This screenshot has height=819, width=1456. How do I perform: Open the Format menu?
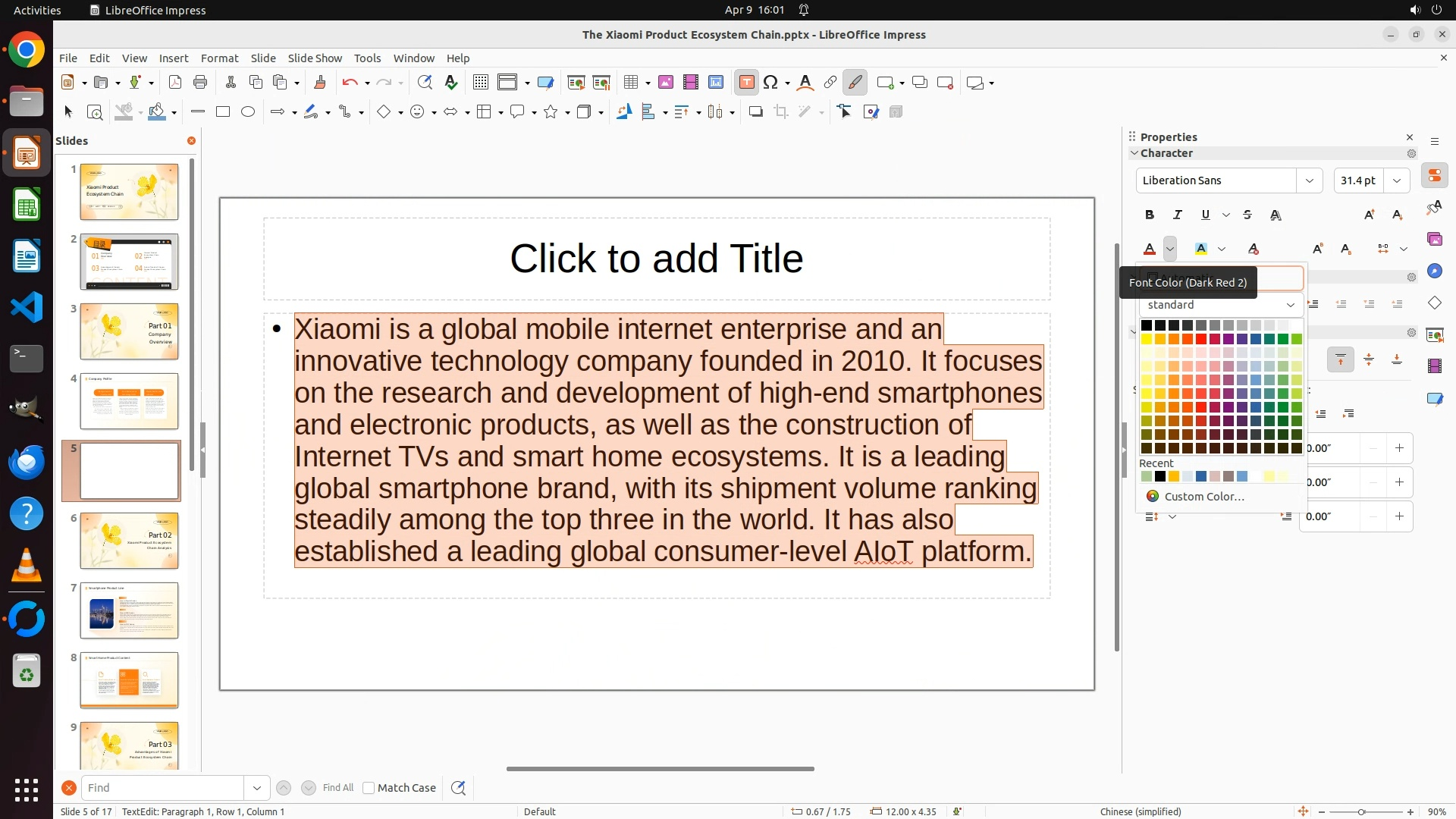(x=219, y=58)
